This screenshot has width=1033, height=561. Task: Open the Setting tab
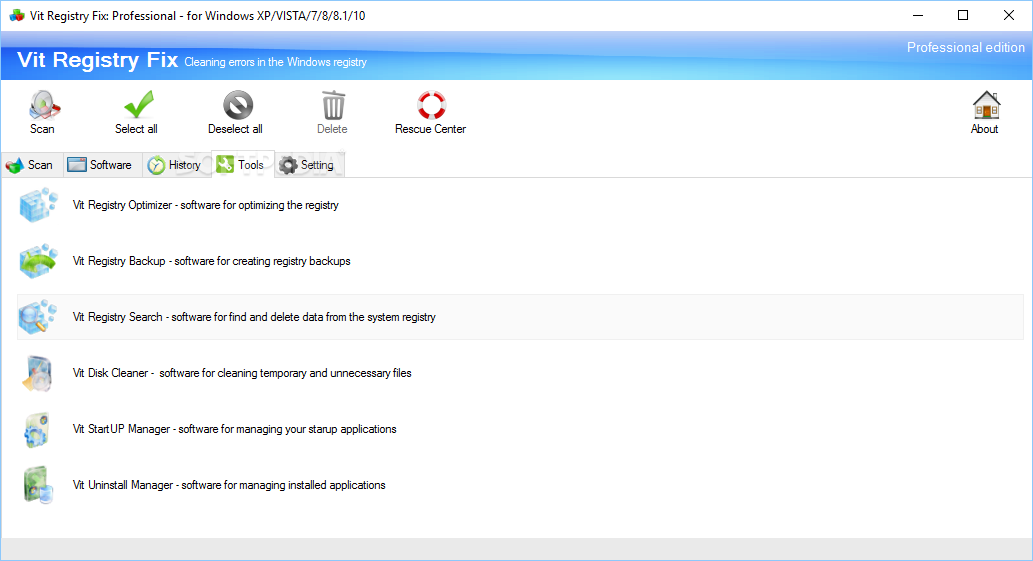tap(308, 165)
